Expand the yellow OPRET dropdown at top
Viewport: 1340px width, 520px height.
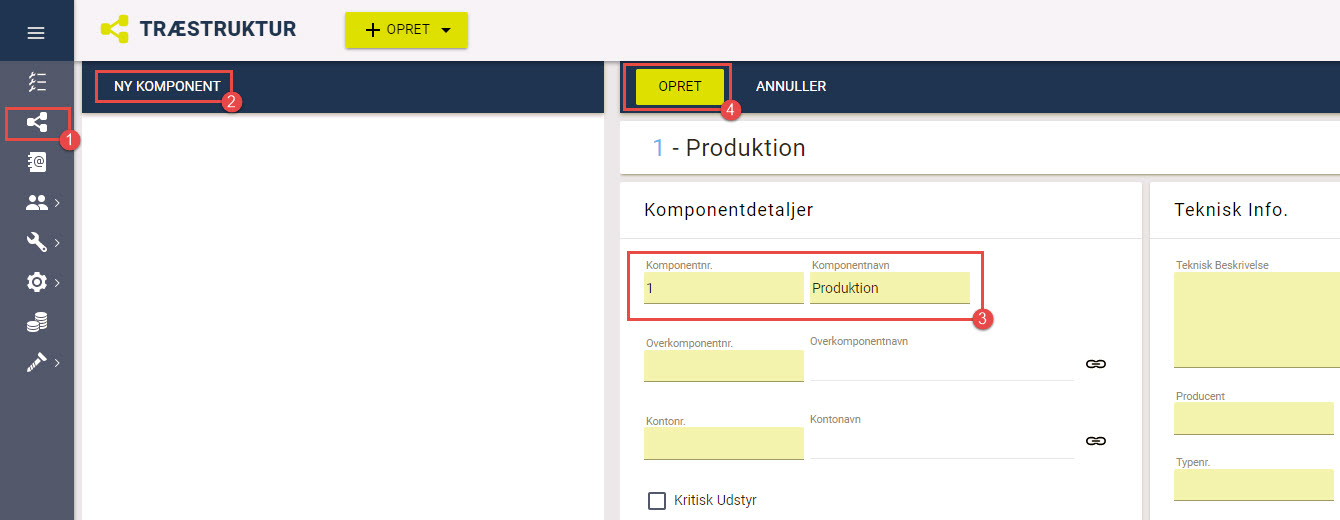click(x=406, y=30)
